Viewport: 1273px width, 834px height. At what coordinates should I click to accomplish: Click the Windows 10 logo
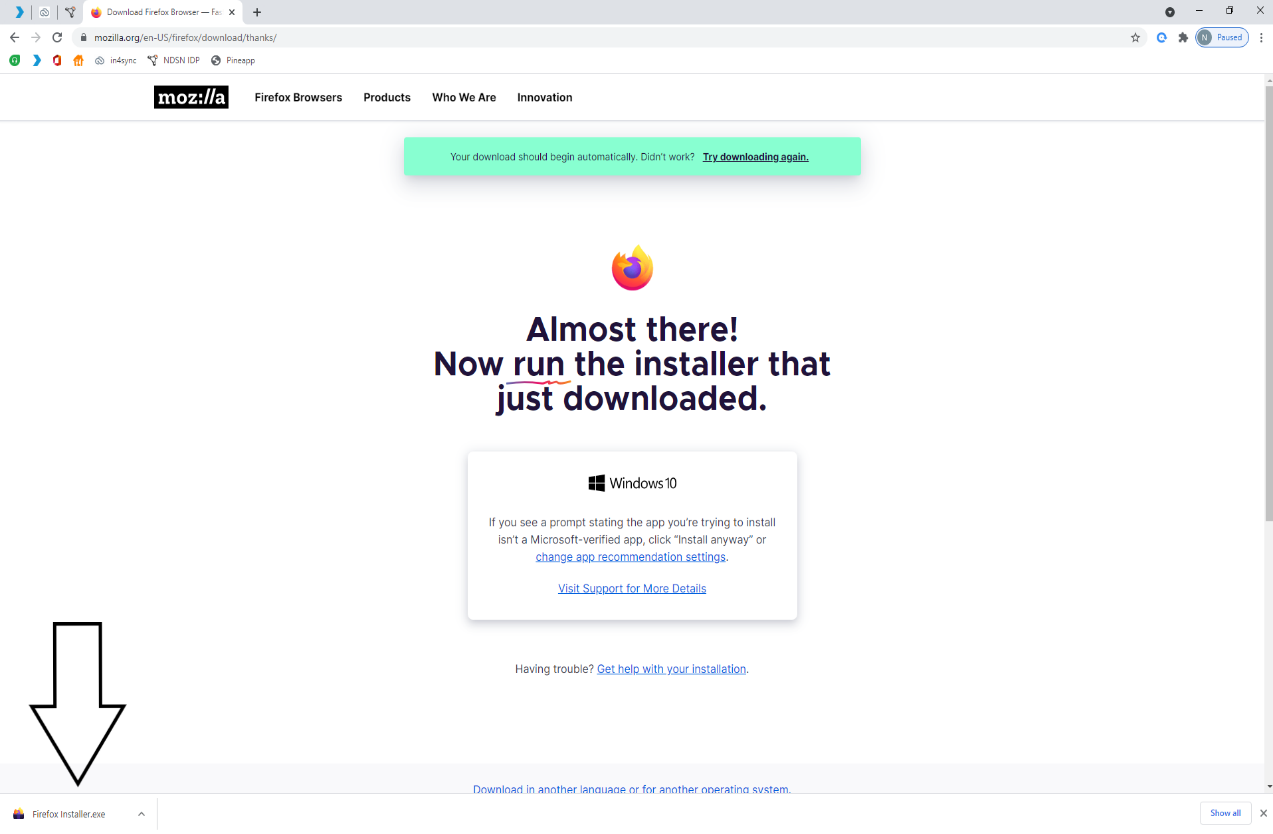pos(632,483)
